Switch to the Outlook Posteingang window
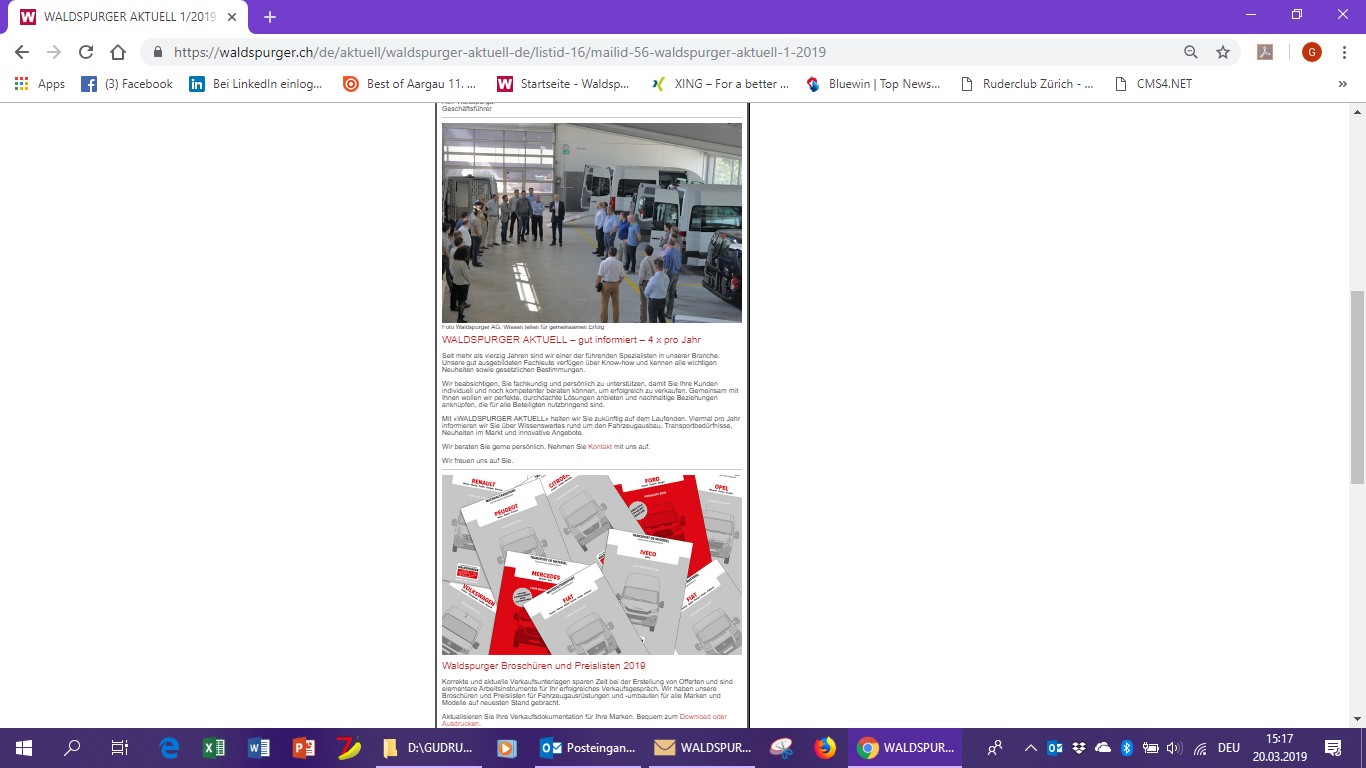 click(587, 748)
